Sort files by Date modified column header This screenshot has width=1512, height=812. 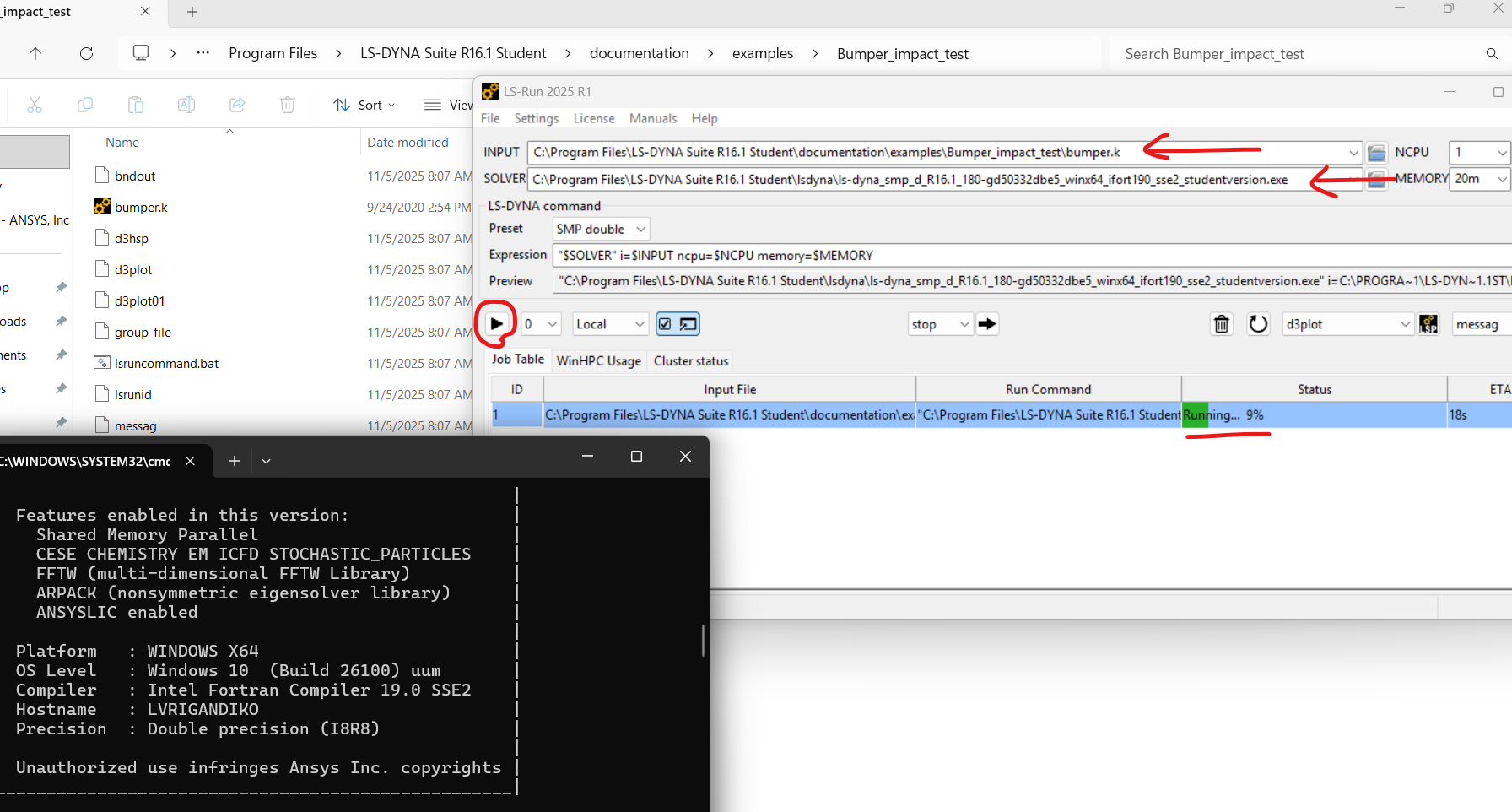(x=408, y=143)
